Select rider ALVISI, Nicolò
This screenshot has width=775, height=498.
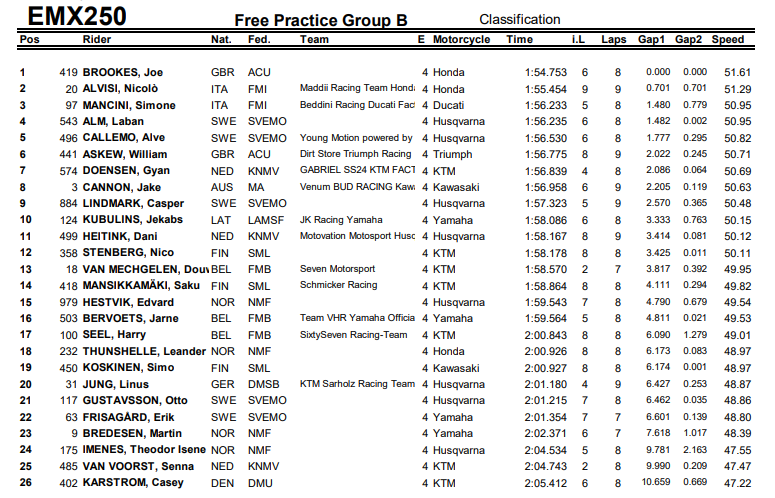point(120,89)
